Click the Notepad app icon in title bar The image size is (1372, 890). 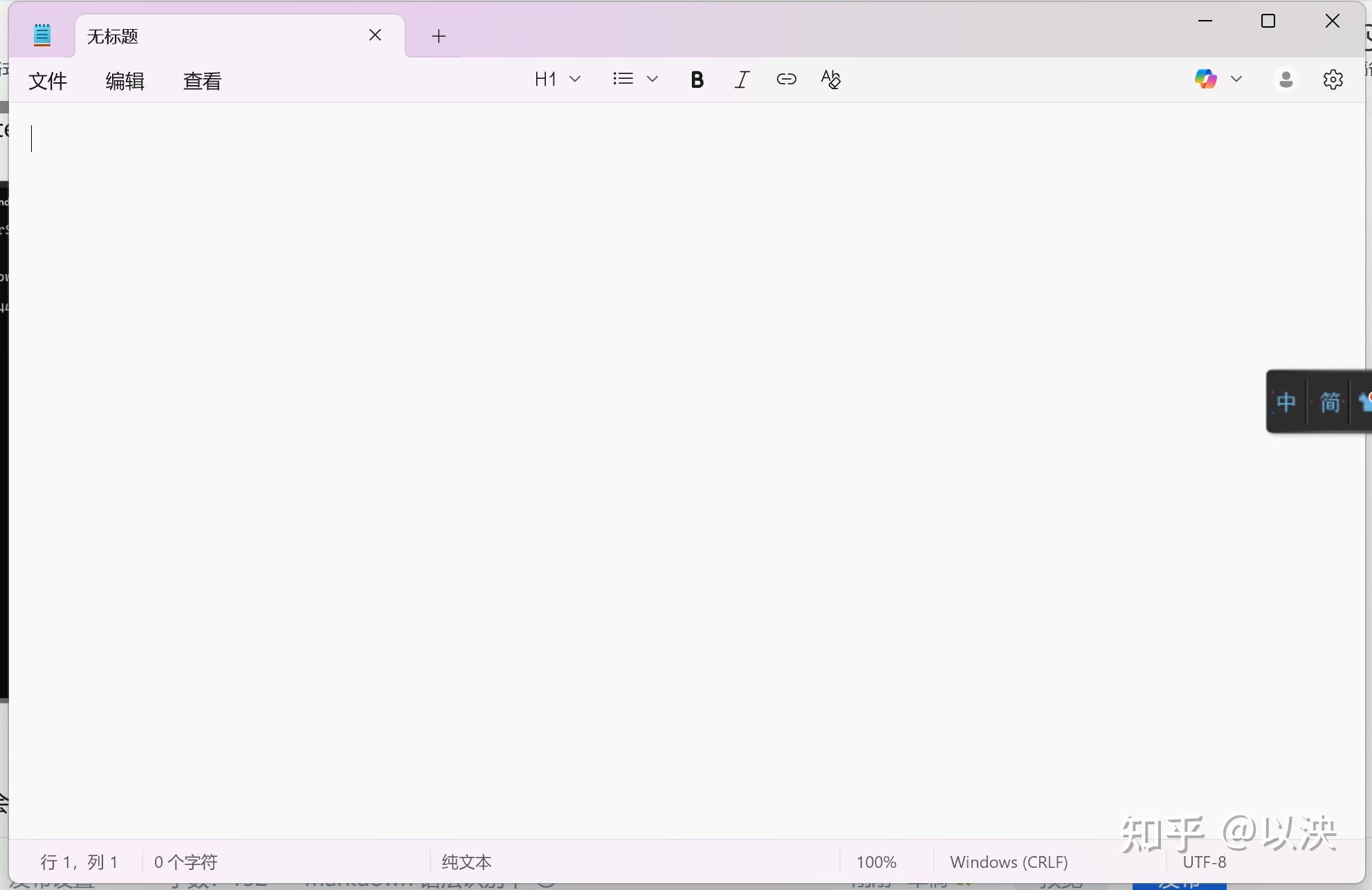coord(42,34)
